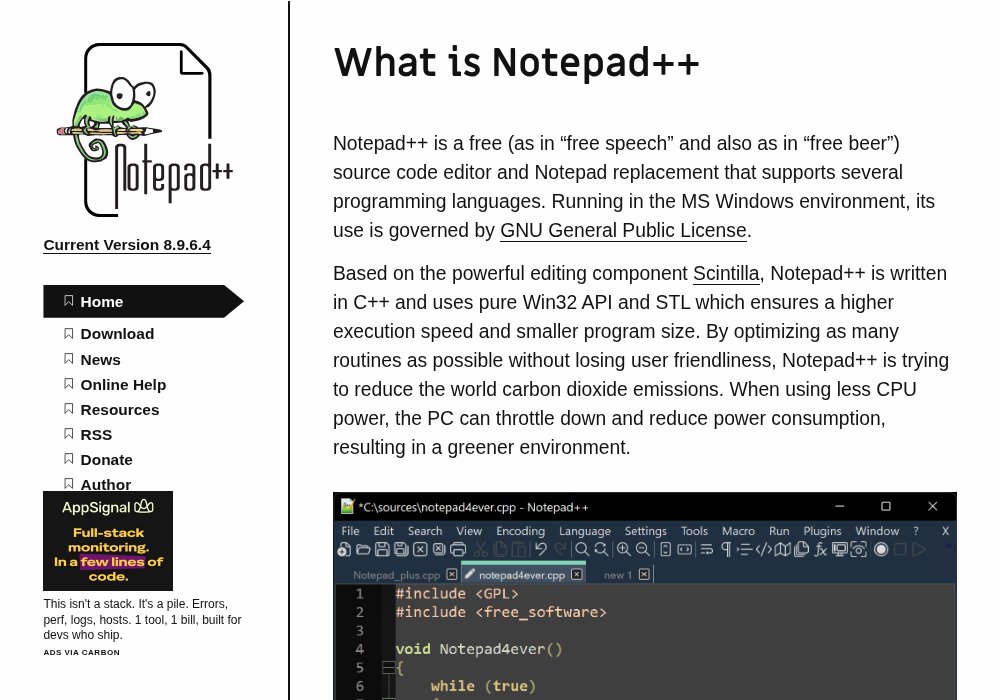Click Notepad_plus.cpp tab in the screenshot
The height and width of the screenshot is (700, 1000).
point(396,575)
